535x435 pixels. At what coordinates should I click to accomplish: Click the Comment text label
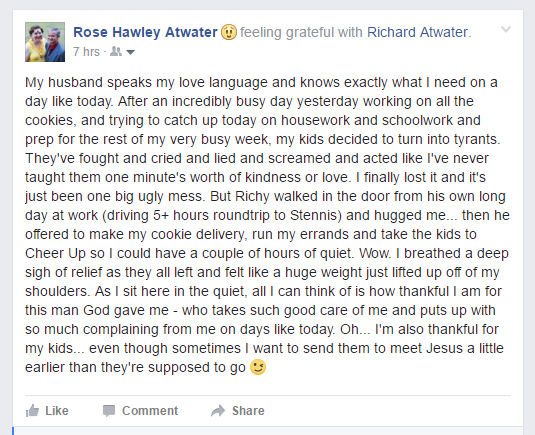(150, 411)
